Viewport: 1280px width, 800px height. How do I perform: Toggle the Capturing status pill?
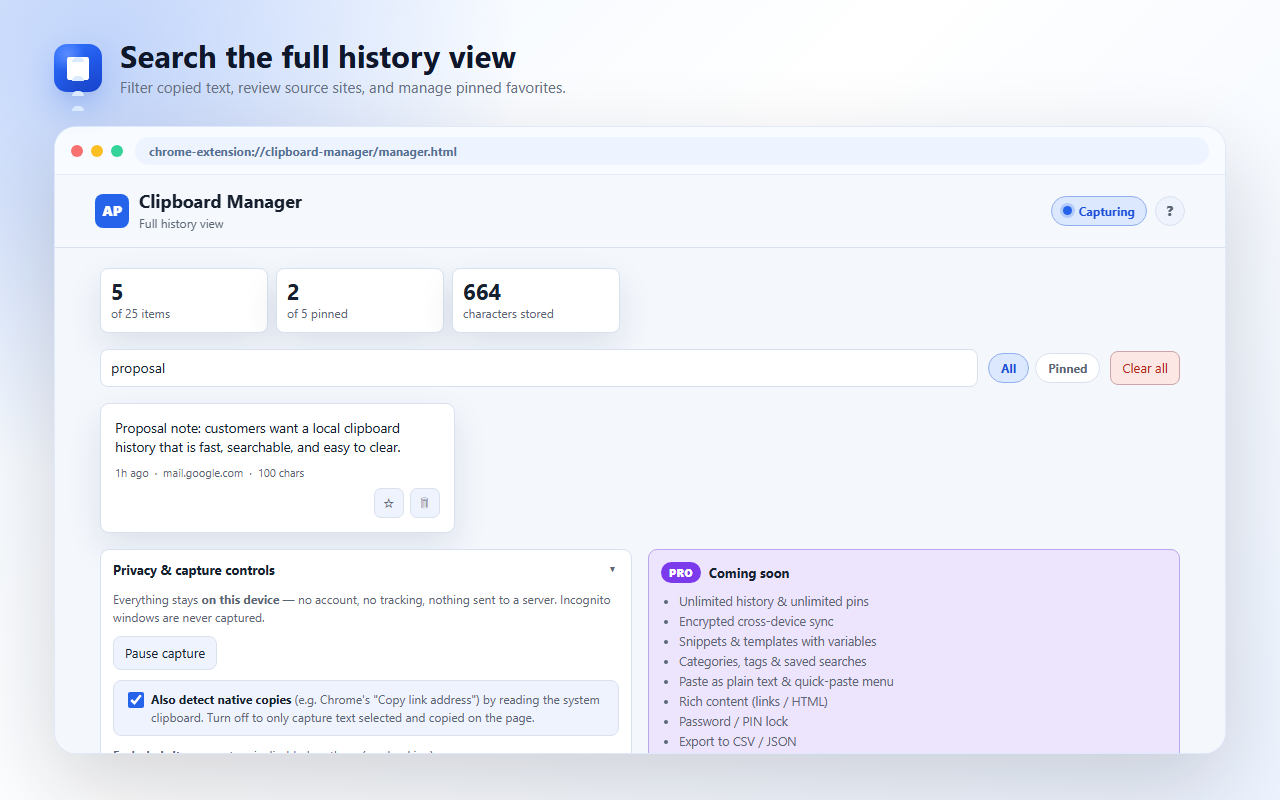(x=1098, y=211)
